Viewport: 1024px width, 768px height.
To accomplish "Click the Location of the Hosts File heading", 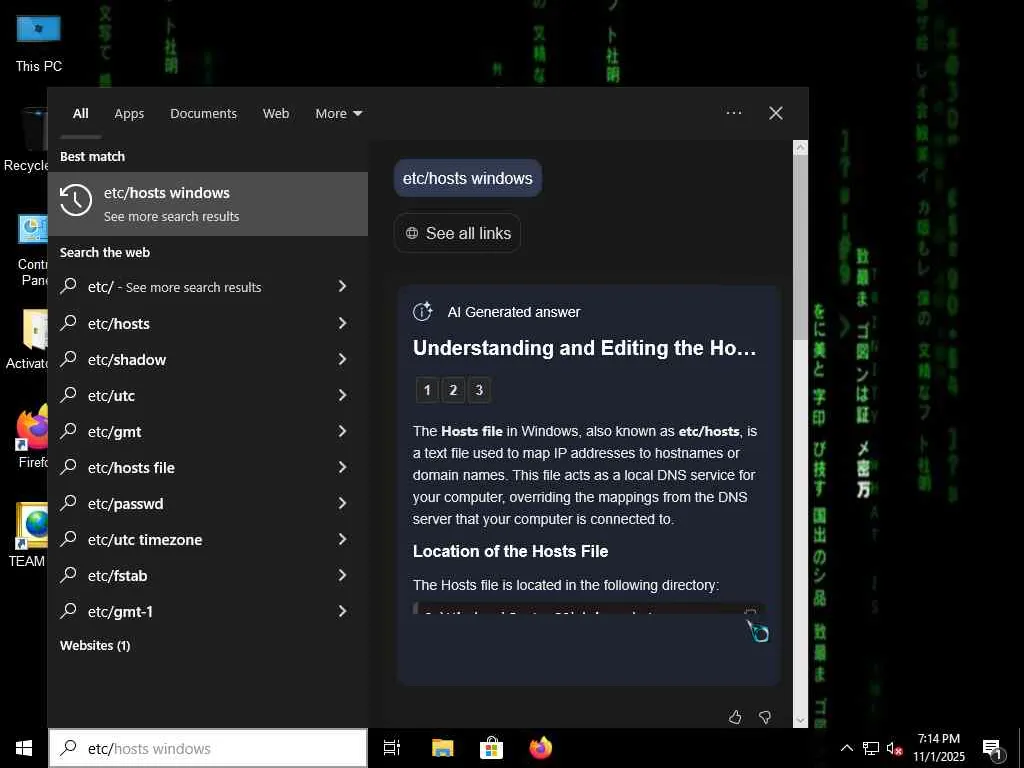I will click(510, 551).
